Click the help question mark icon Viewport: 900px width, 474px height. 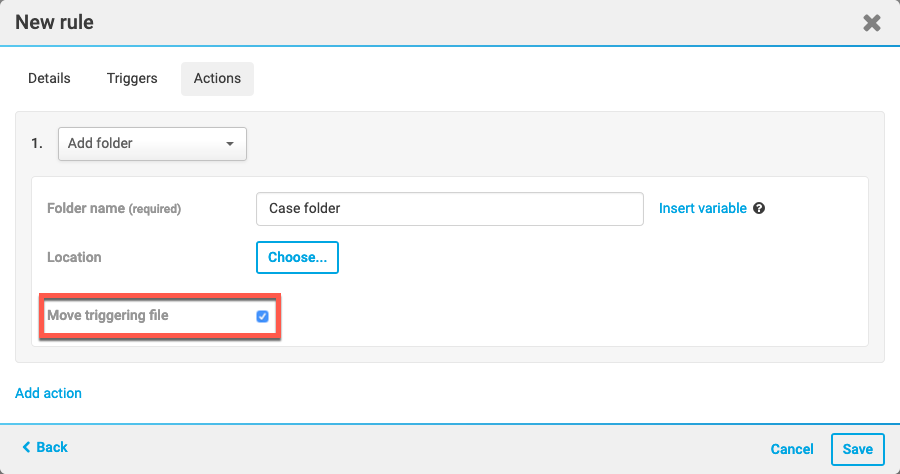click(759, 209)
